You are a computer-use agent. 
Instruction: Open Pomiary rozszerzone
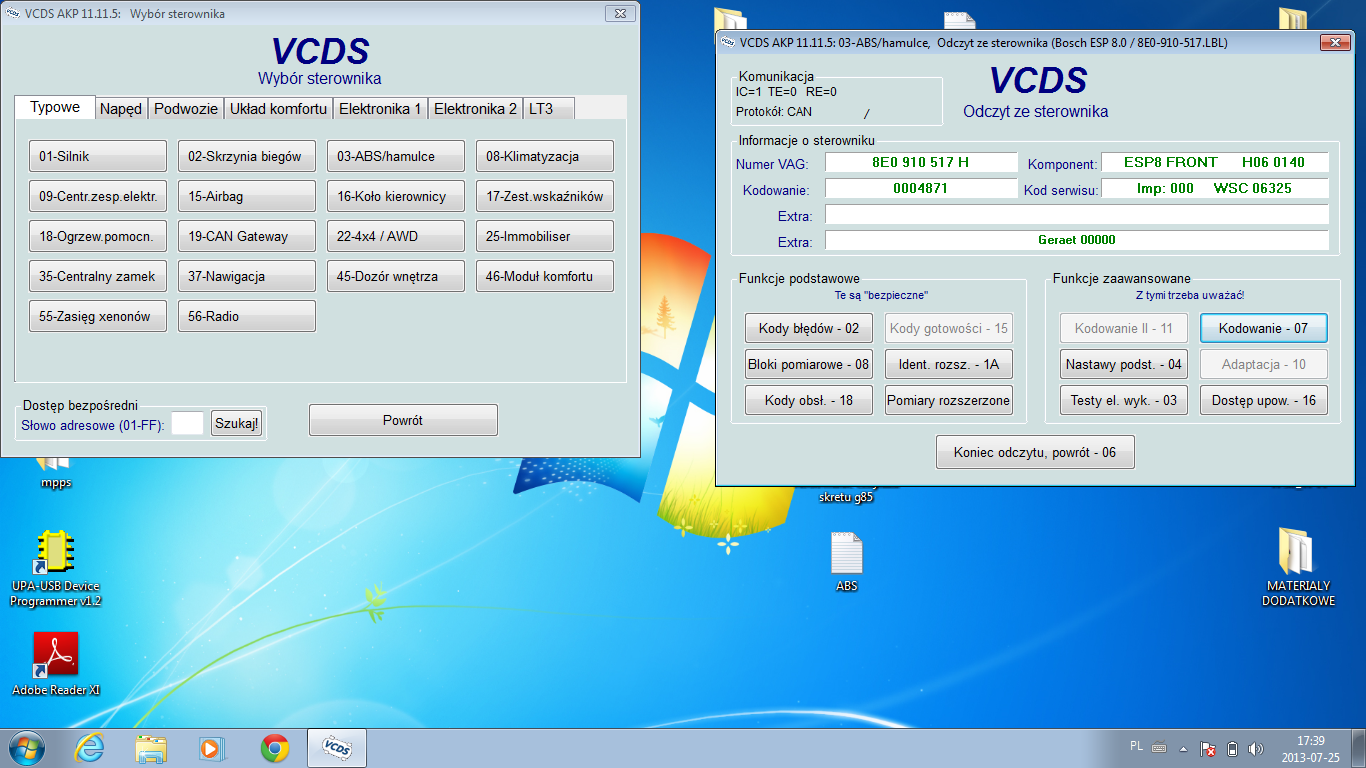pos(949,400)
